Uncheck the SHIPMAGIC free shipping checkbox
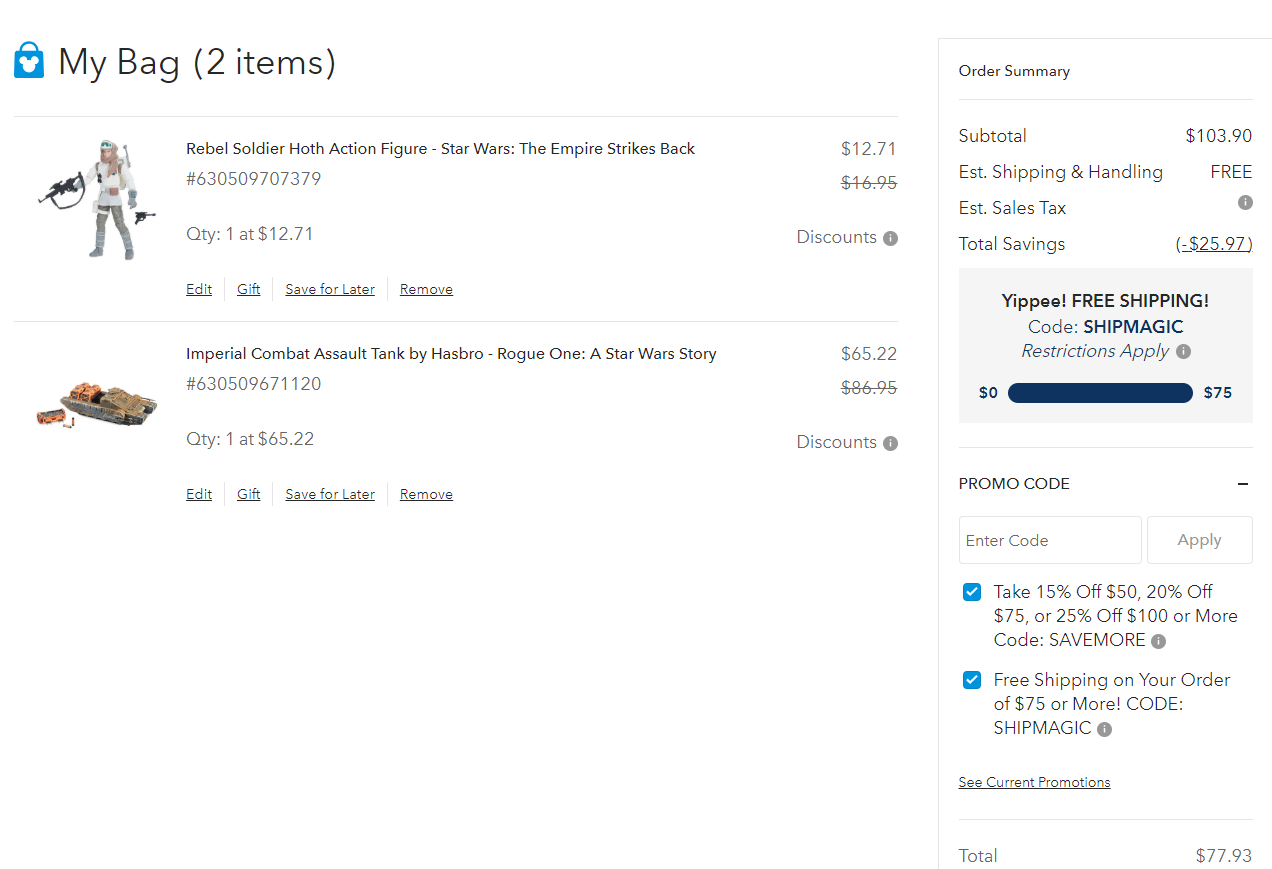This screenshot has height=869, width=1272. 971,680
